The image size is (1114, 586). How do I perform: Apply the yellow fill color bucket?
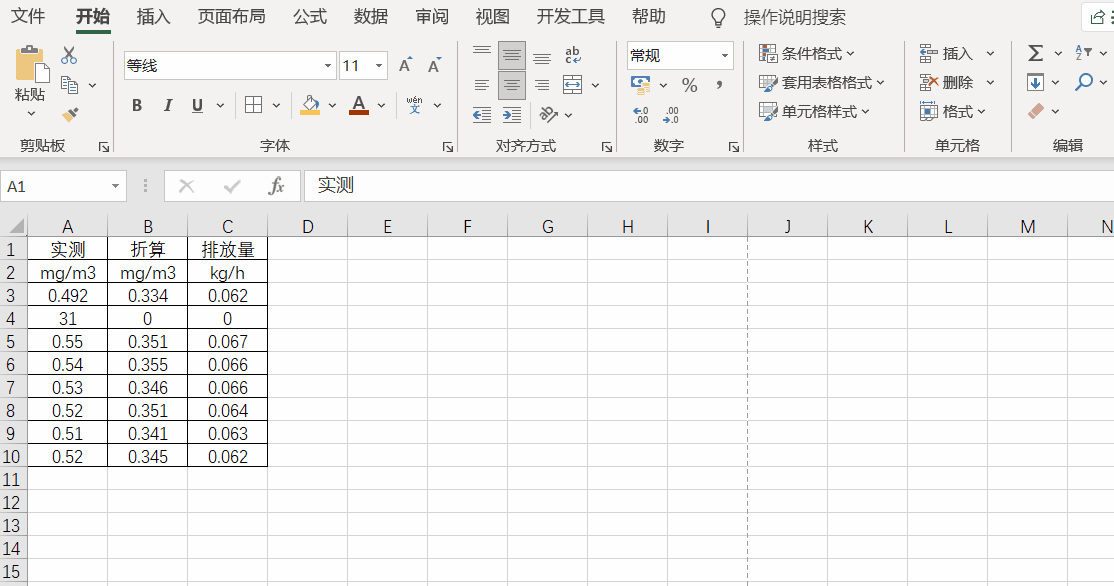pos(310,105)
